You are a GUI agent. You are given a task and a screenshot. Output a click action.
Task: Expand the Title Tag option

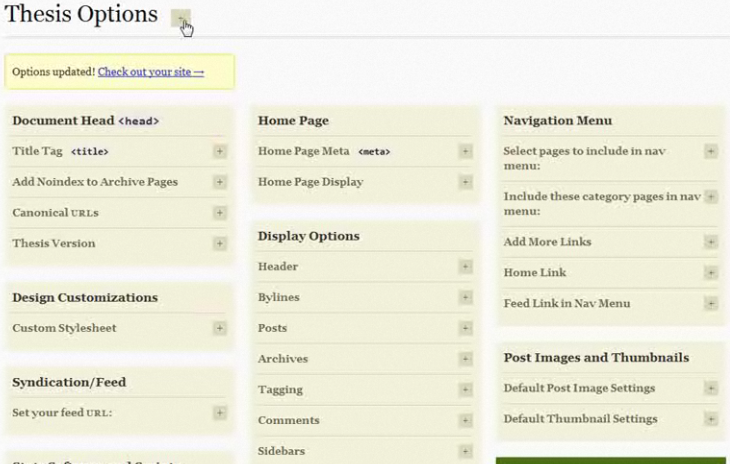(x=220, y=151)
